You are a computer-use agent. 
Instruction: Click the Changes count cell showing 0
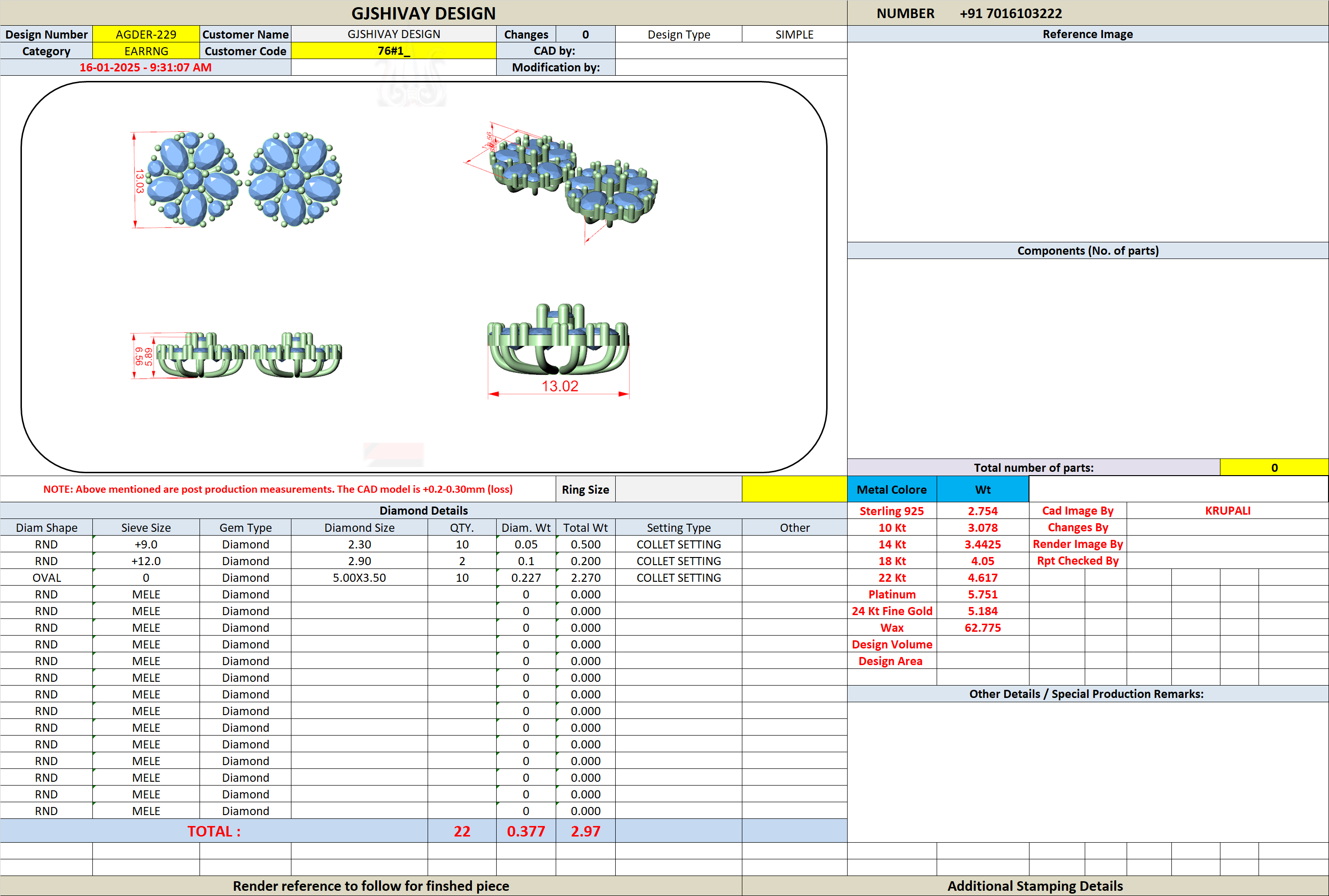coord(585,34)
